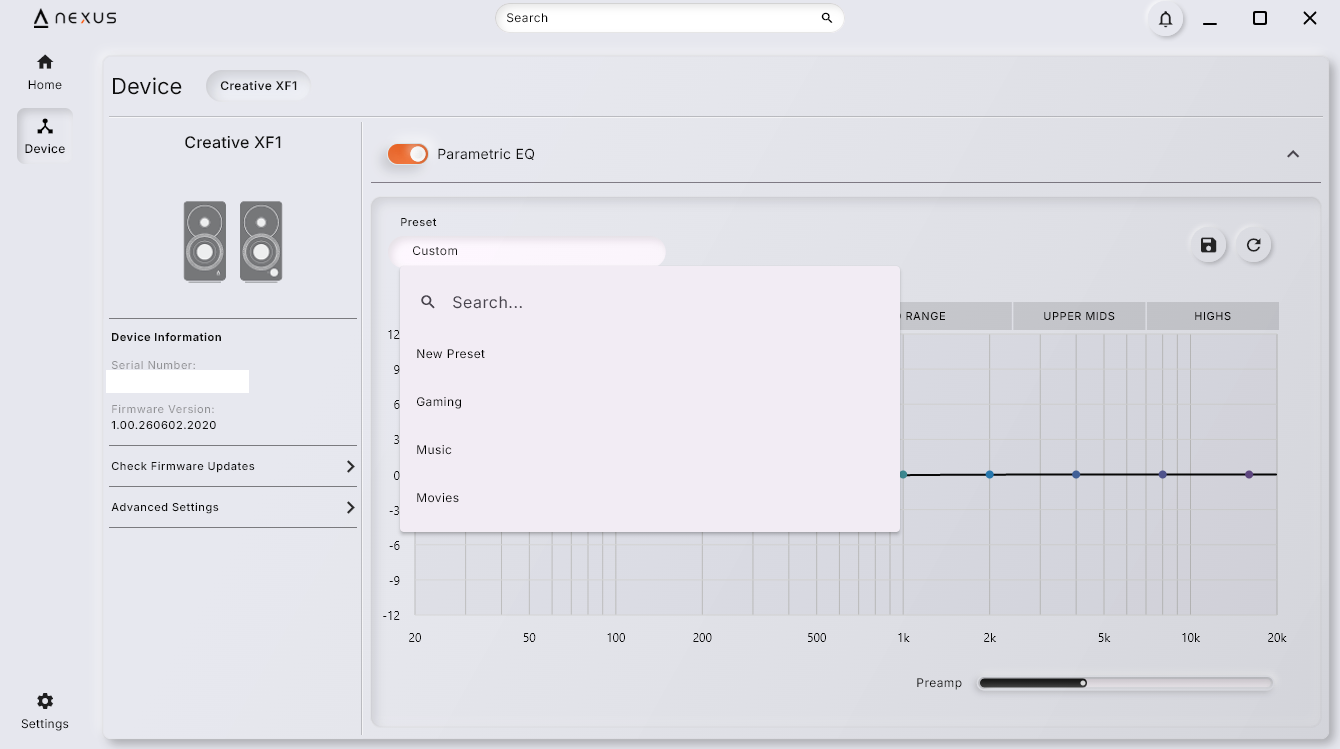Click the Creative XF1 device chip
The image size is (1340, 749).
tap(259, 86)
